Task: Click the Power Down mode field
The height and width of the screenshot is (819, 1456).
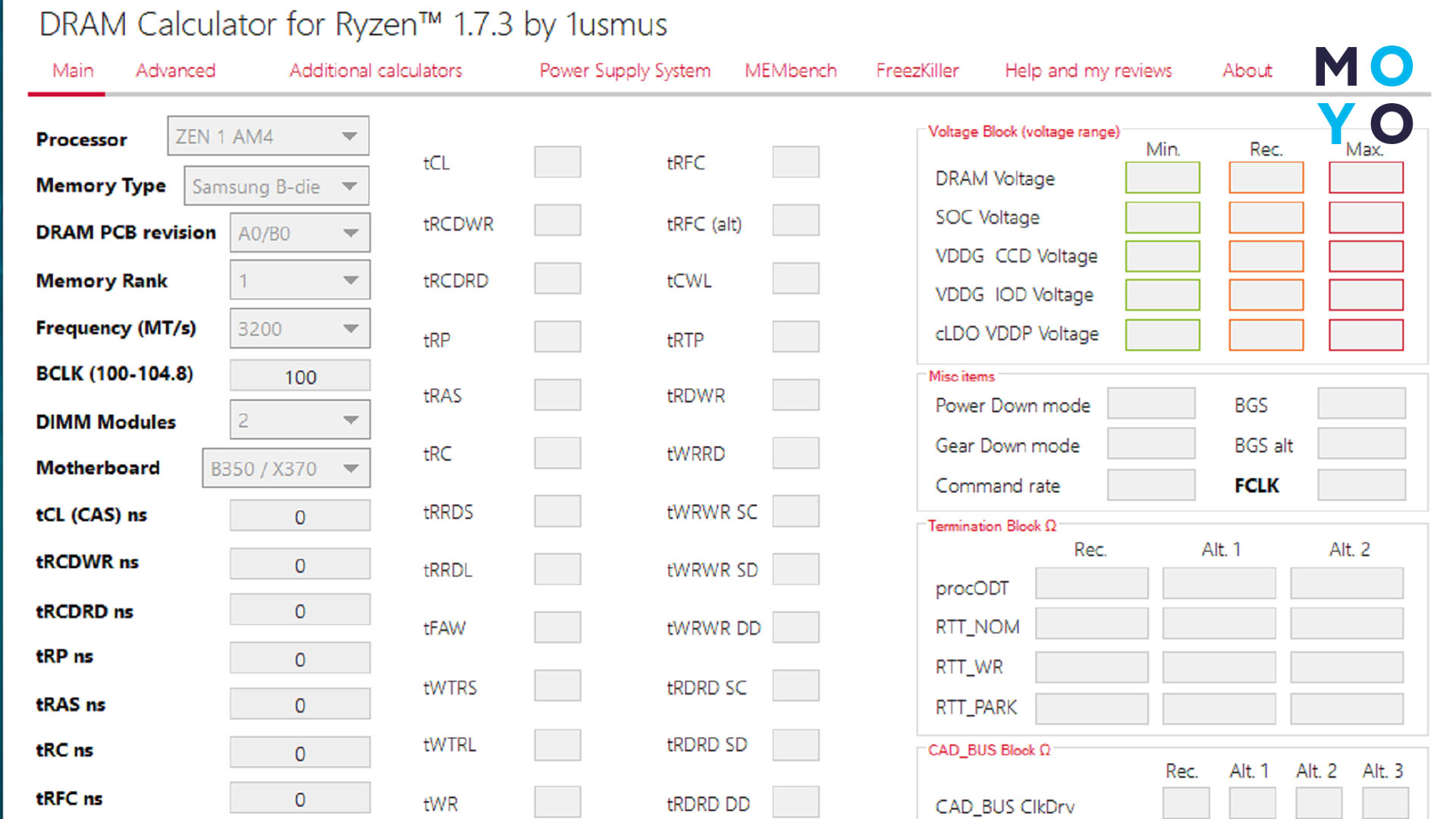Action: [1151, 403]
